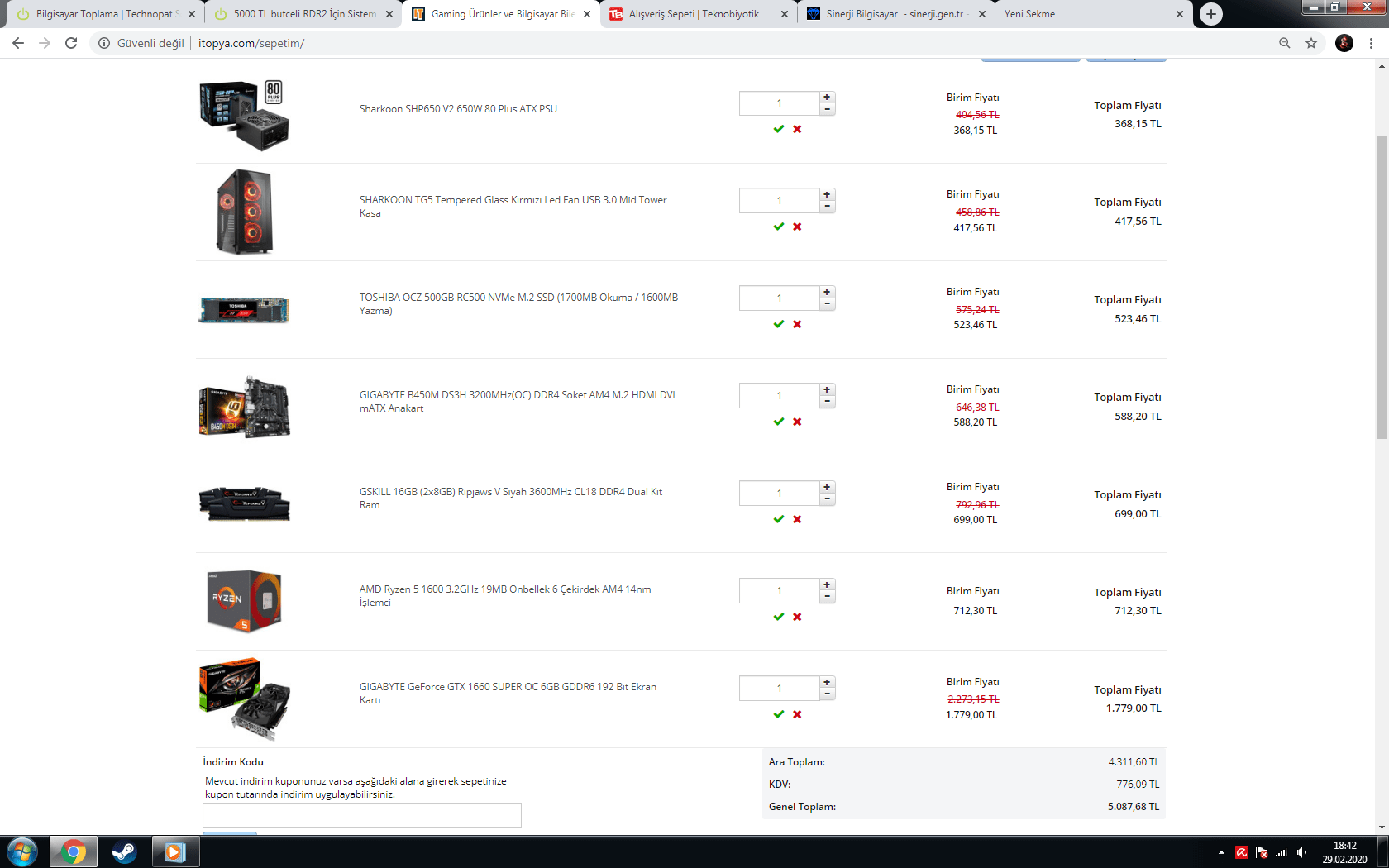The height and width of the screenshot is (868, 1389).
Task: Remove GIGABYTE GTX 1660 SUPER from cart
Action: coord(797,714)
